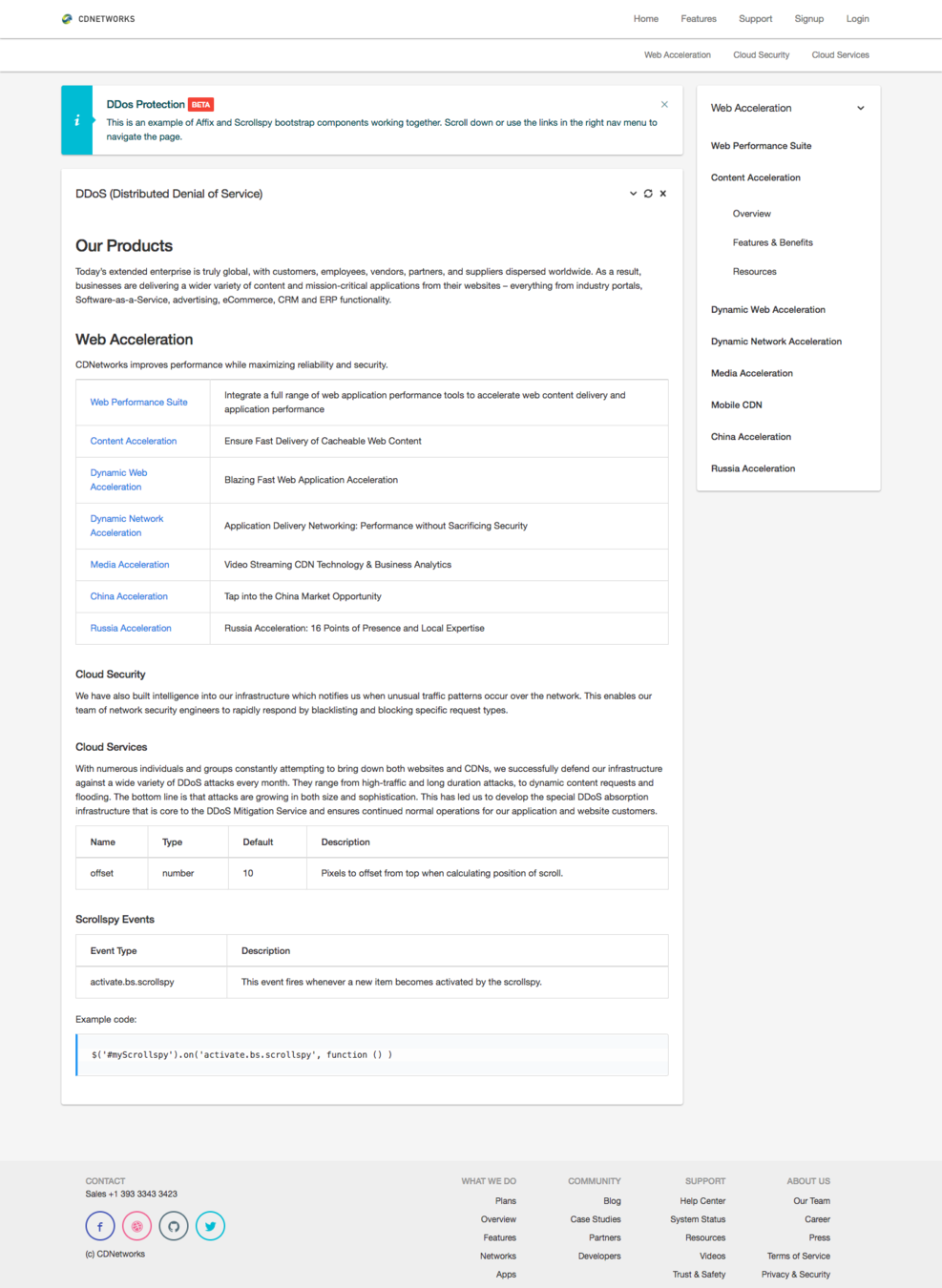Screen dimensions: 942x1288
Task: Open Trust & Safety footer link
Action: [699, 1275]
